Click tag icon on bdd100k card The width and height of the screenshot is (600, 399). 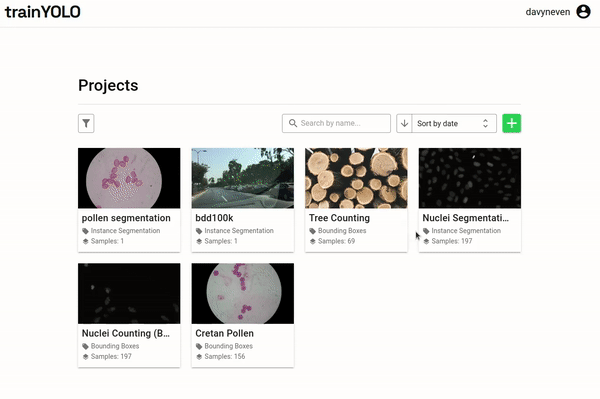pyautogui.click(x=199, y=231)
